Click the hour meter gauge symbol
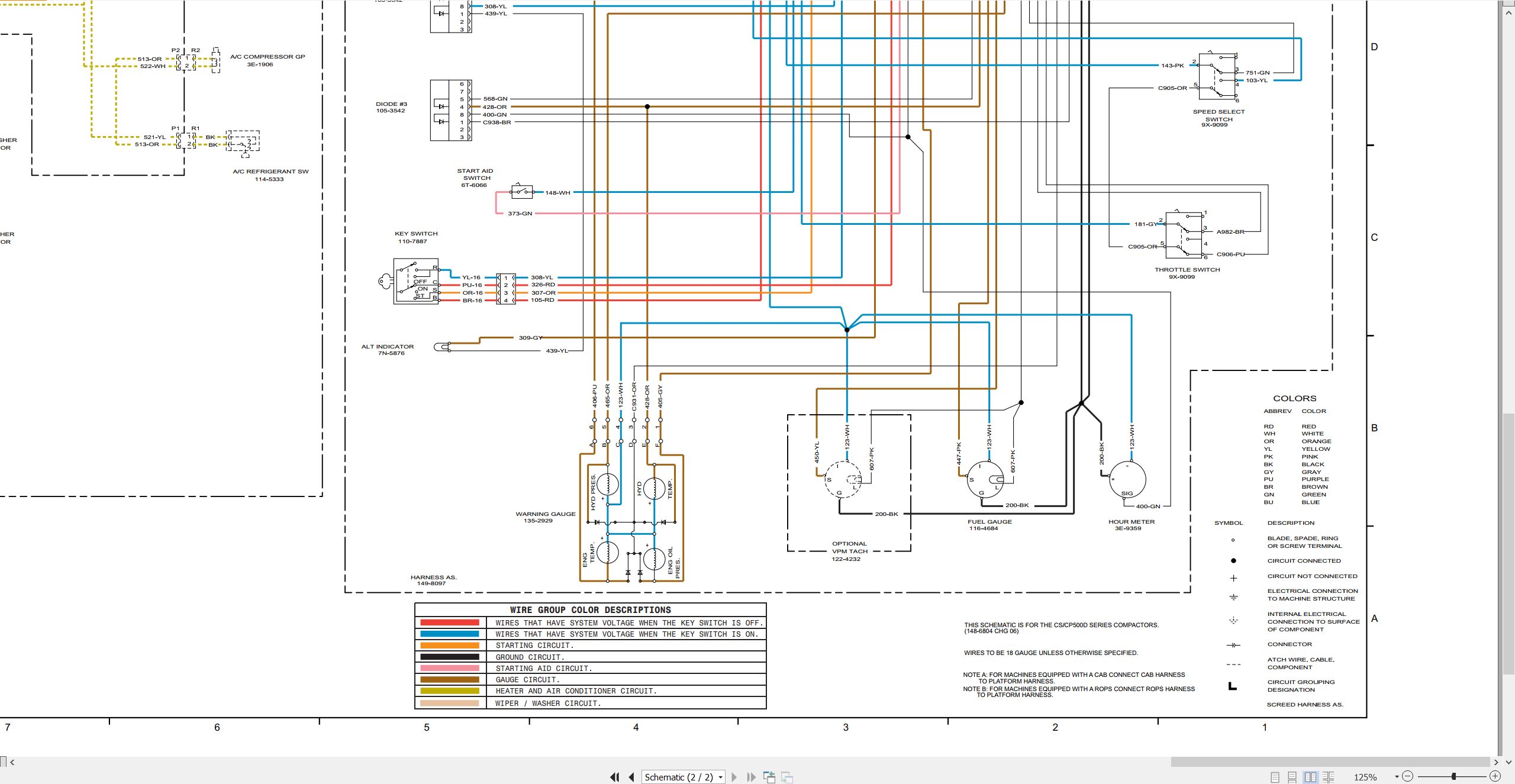 [1127, 479]
